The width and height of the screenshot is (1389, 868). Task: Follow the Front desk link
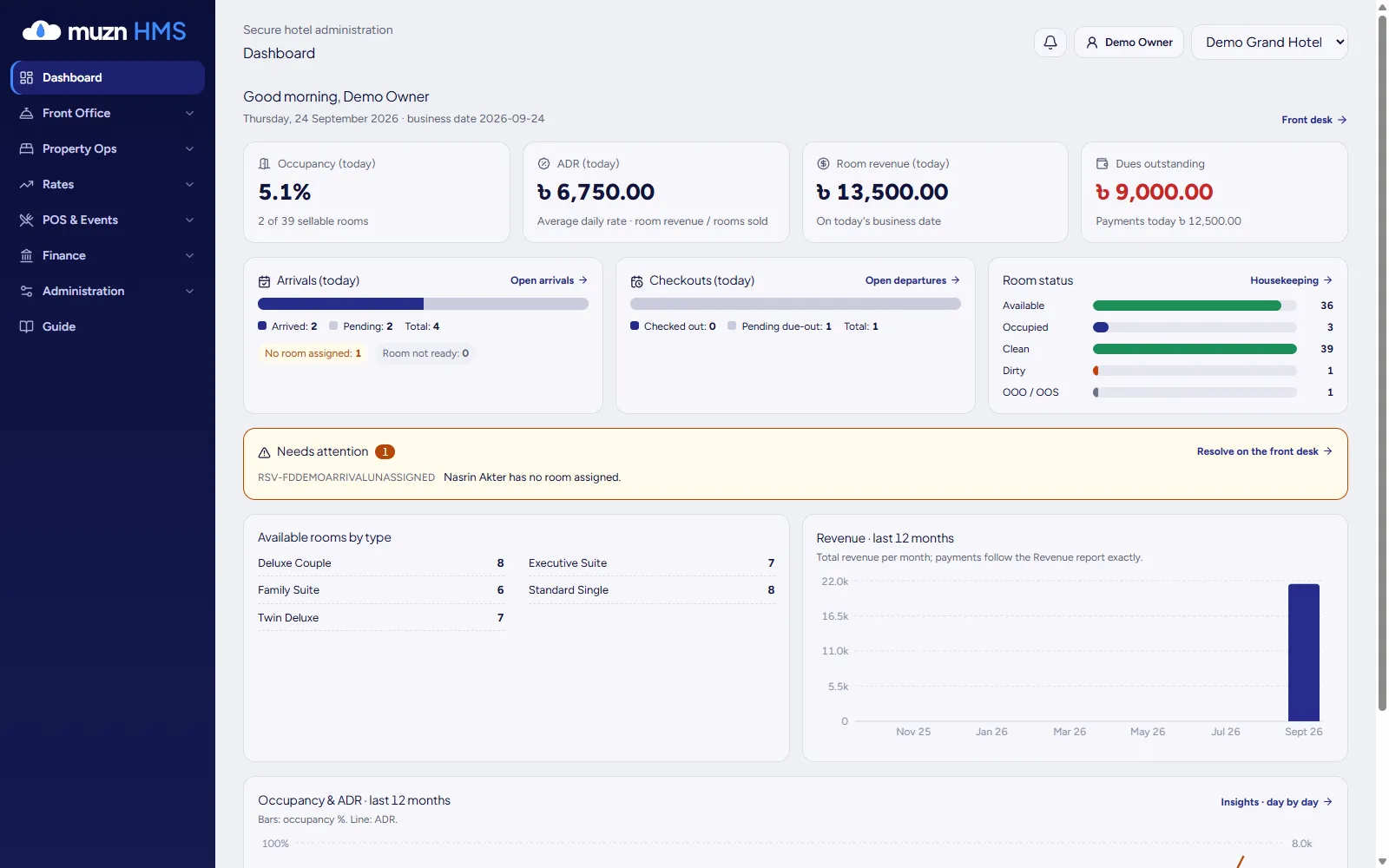(x=1314, y=120)
